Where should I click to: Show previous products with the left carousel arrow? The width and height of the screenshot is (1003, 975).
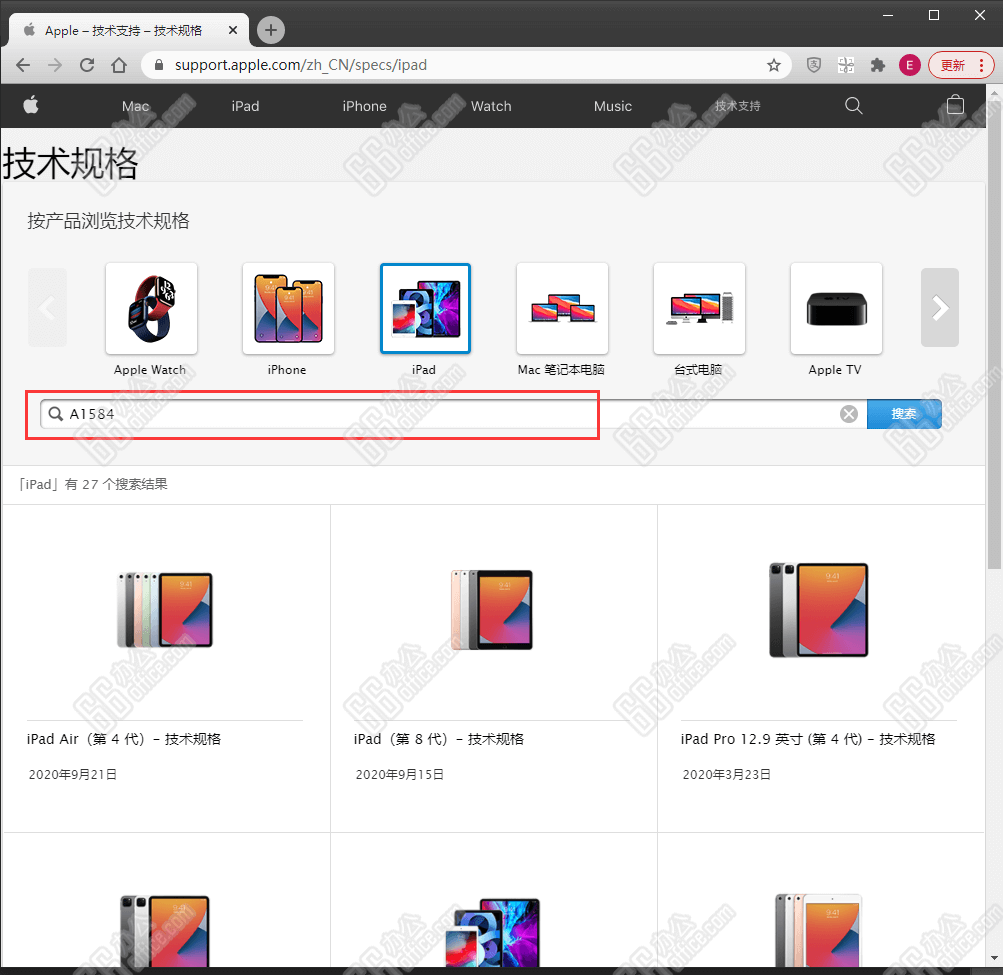click(x=47, y=308)
